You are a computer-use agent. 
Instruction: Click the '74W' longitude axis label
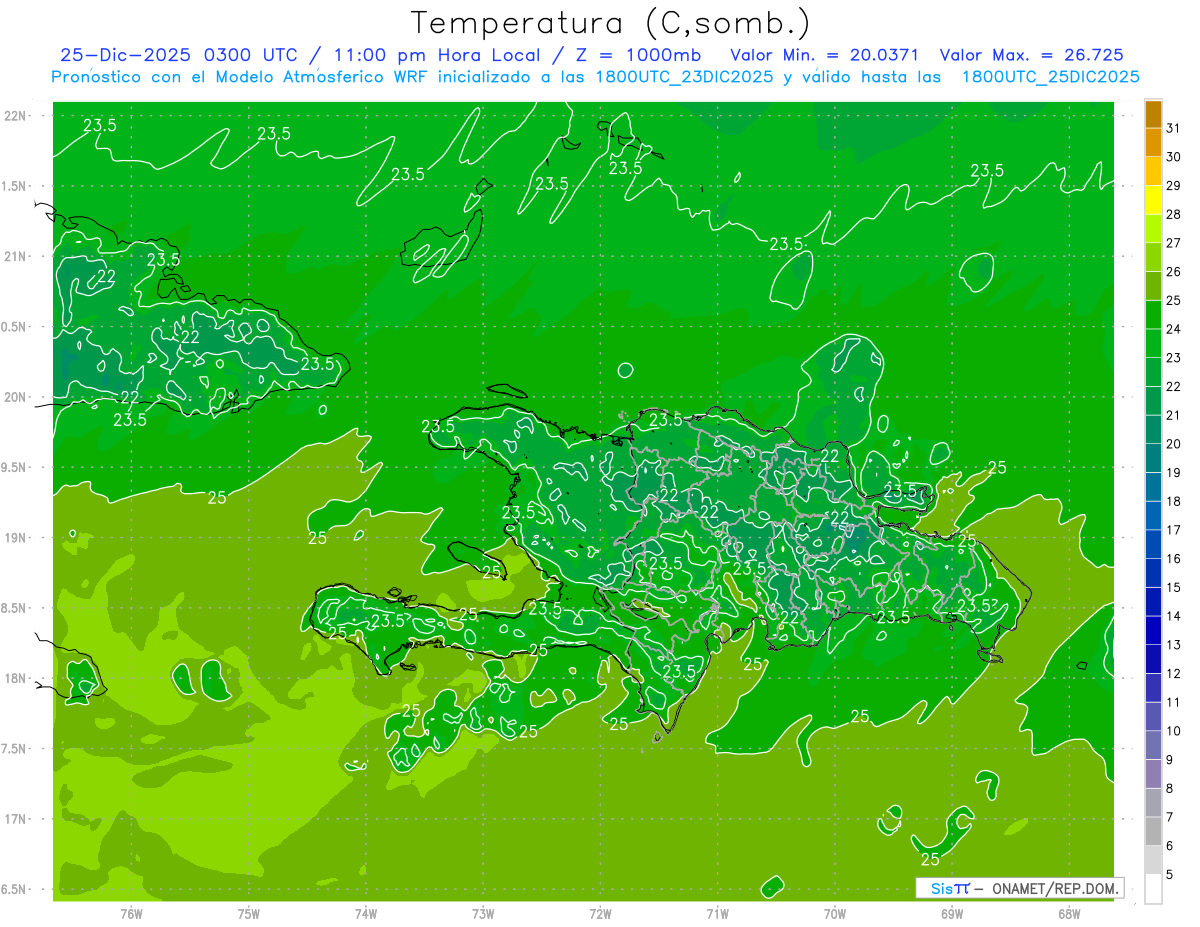[x=366, y=913]
